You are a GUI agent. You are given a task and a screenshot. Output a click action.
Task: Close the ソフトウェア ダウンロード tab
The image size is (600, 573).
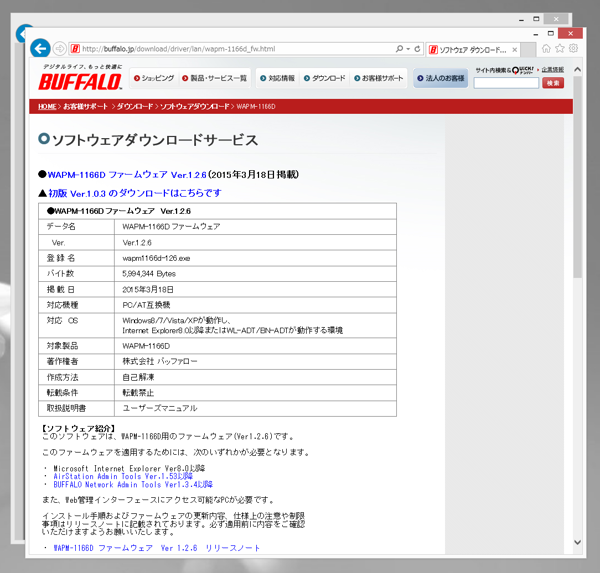[515, 50]
